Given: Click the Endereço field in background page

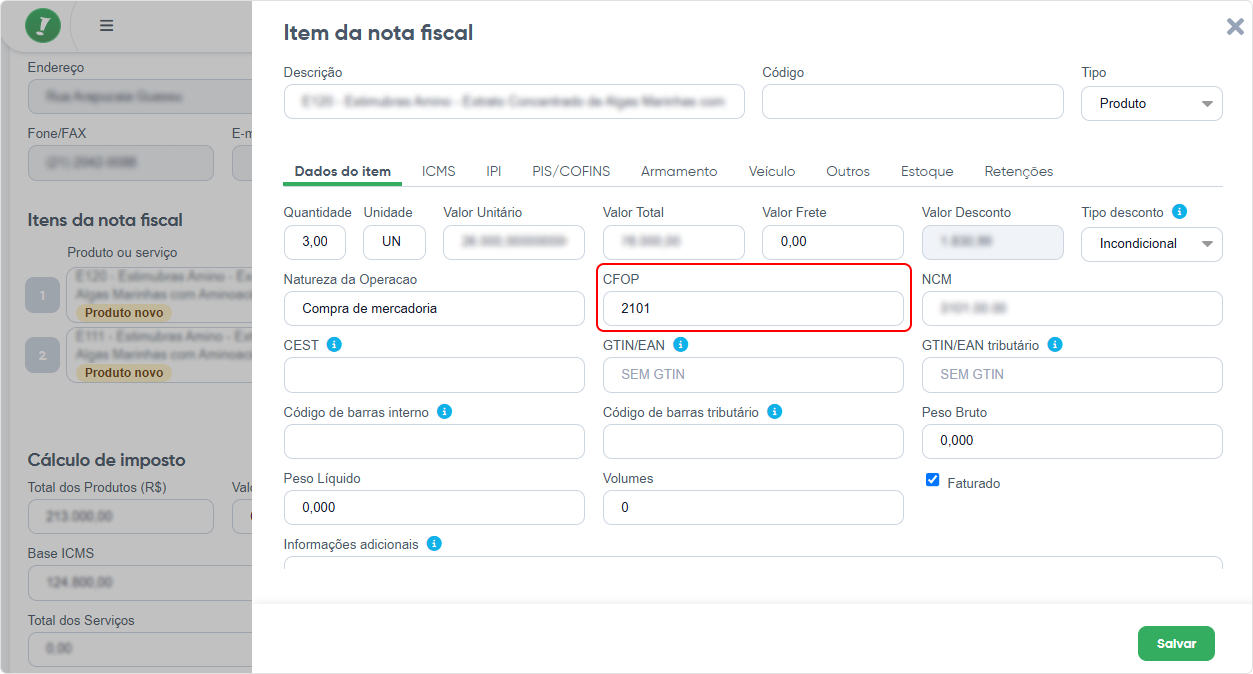Looking at the screenshot, I should click(139, 97).
